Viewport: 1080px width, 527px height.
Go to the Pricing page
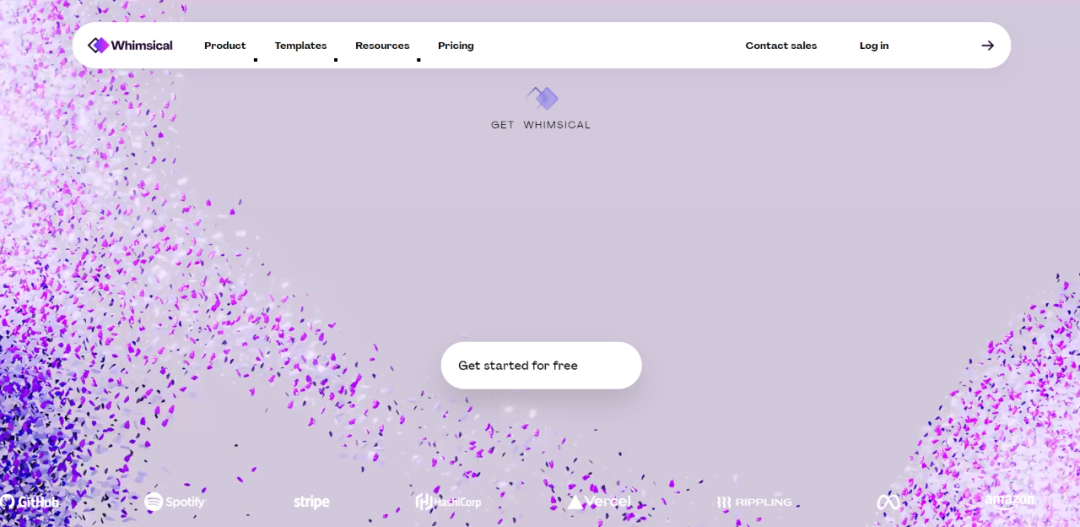[x=456, y=45]
